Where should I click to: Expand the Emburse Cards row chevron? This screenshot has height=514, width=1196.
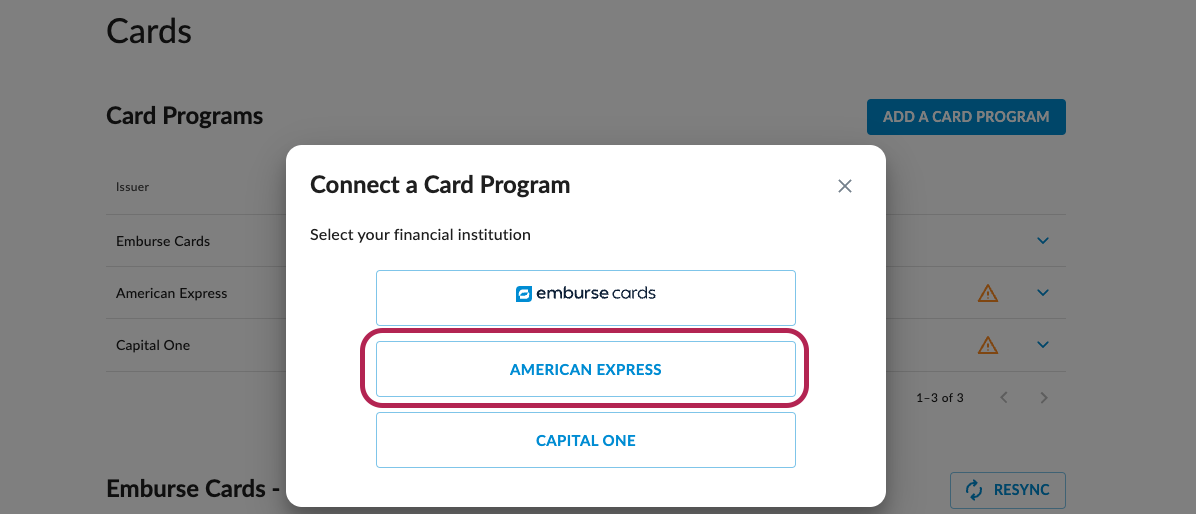[x=1043, y=241]
